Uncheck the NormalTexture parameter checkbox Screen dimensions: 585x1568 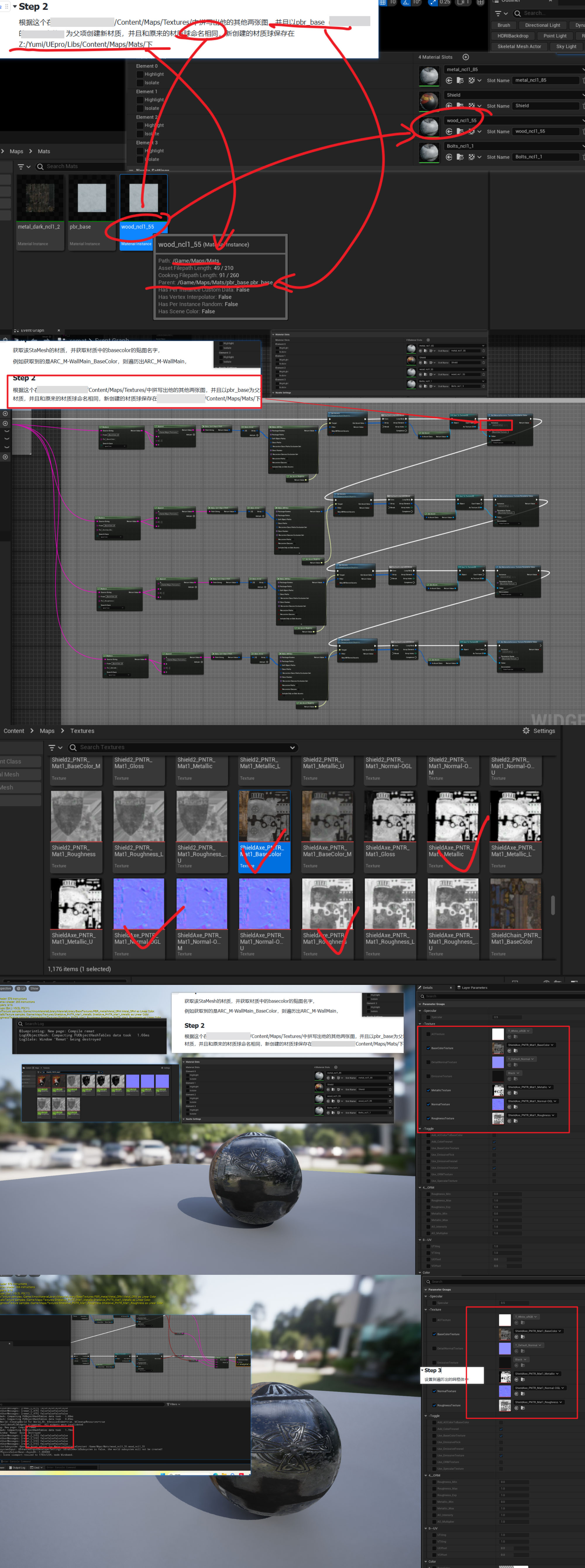[x=429, y=1104]
